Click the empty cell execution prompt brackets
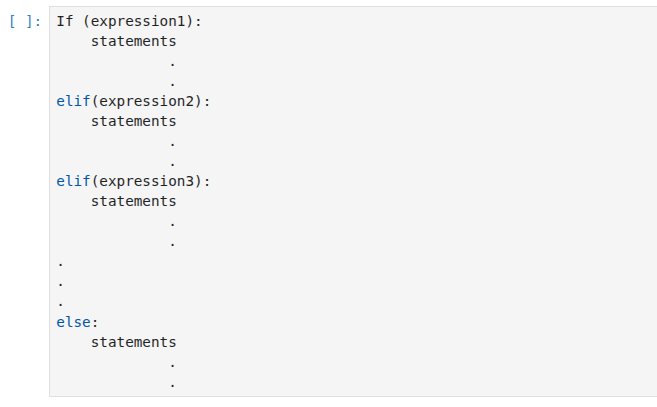 point(25,21)
